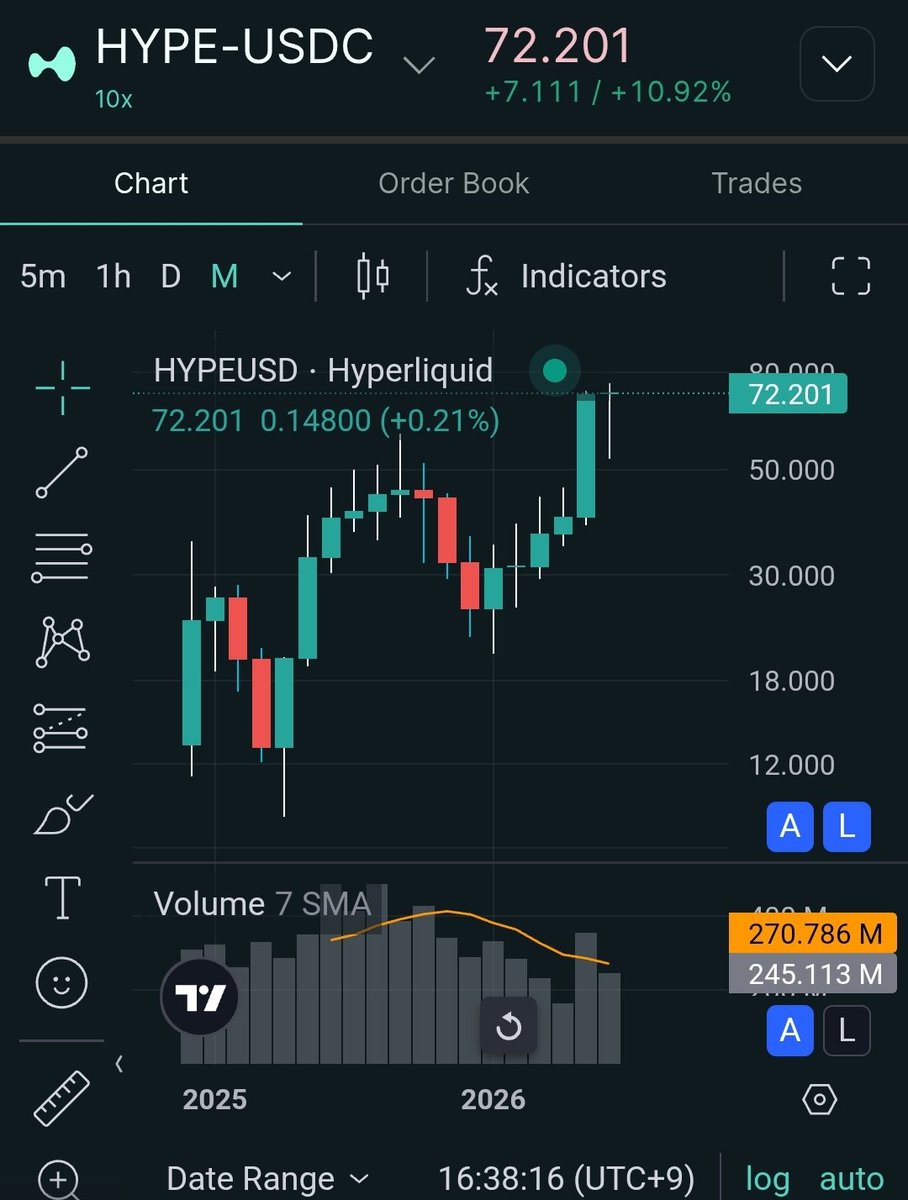
Task: Collapse the drawing toolbar with the small arrow
Action: coord(119,1064)
